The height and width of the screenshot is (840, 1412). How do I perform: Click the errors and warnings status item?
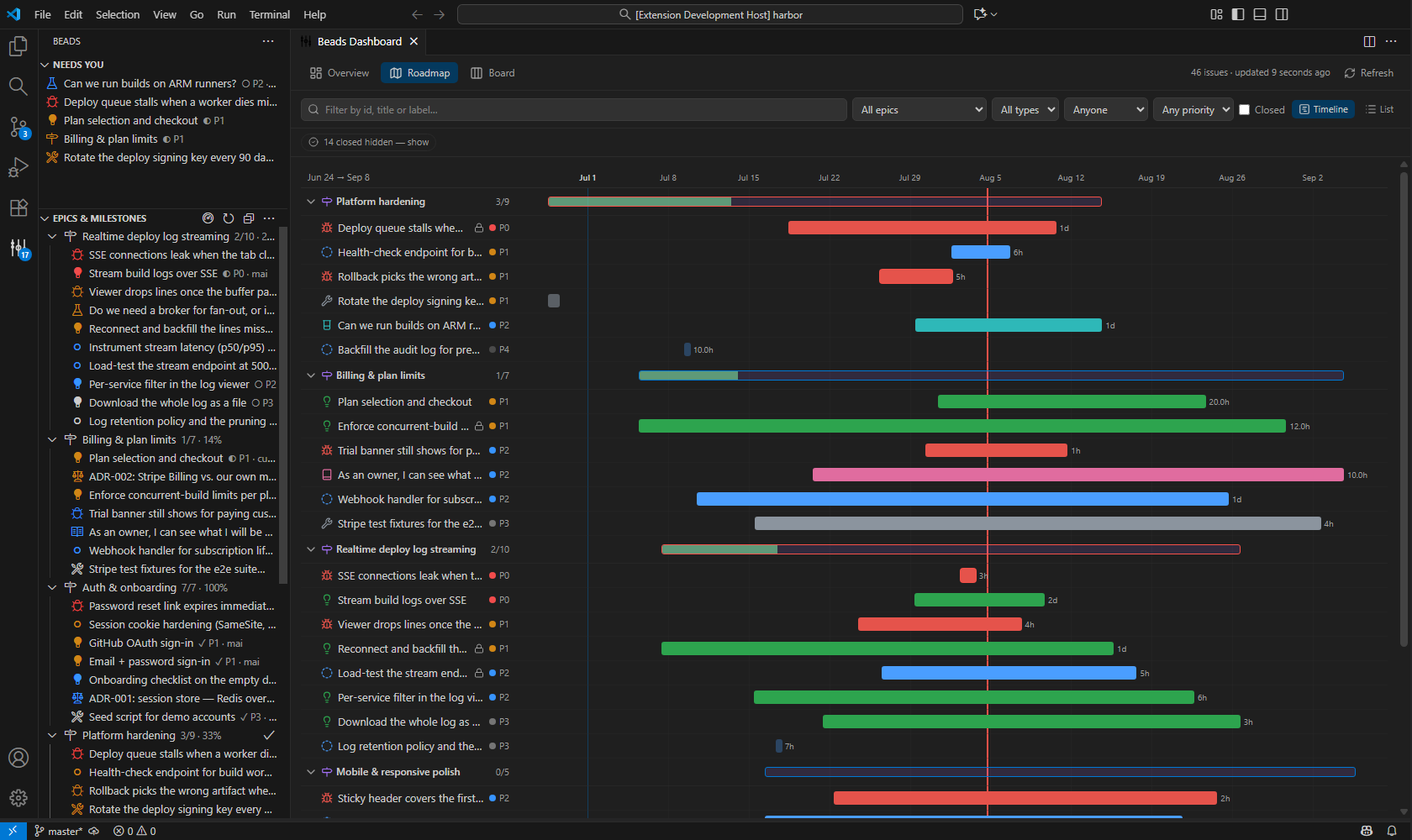[x=134, y=831]
